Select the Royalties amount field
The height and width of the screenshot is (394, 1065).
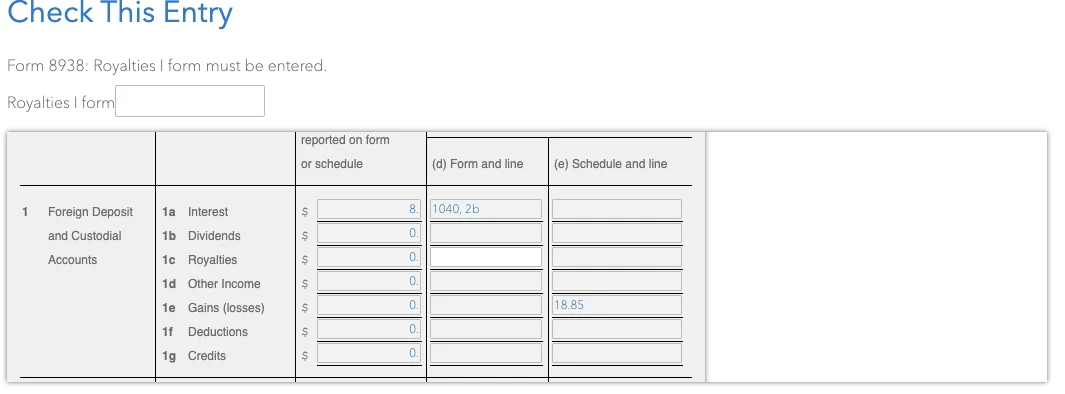coord(369,257)
